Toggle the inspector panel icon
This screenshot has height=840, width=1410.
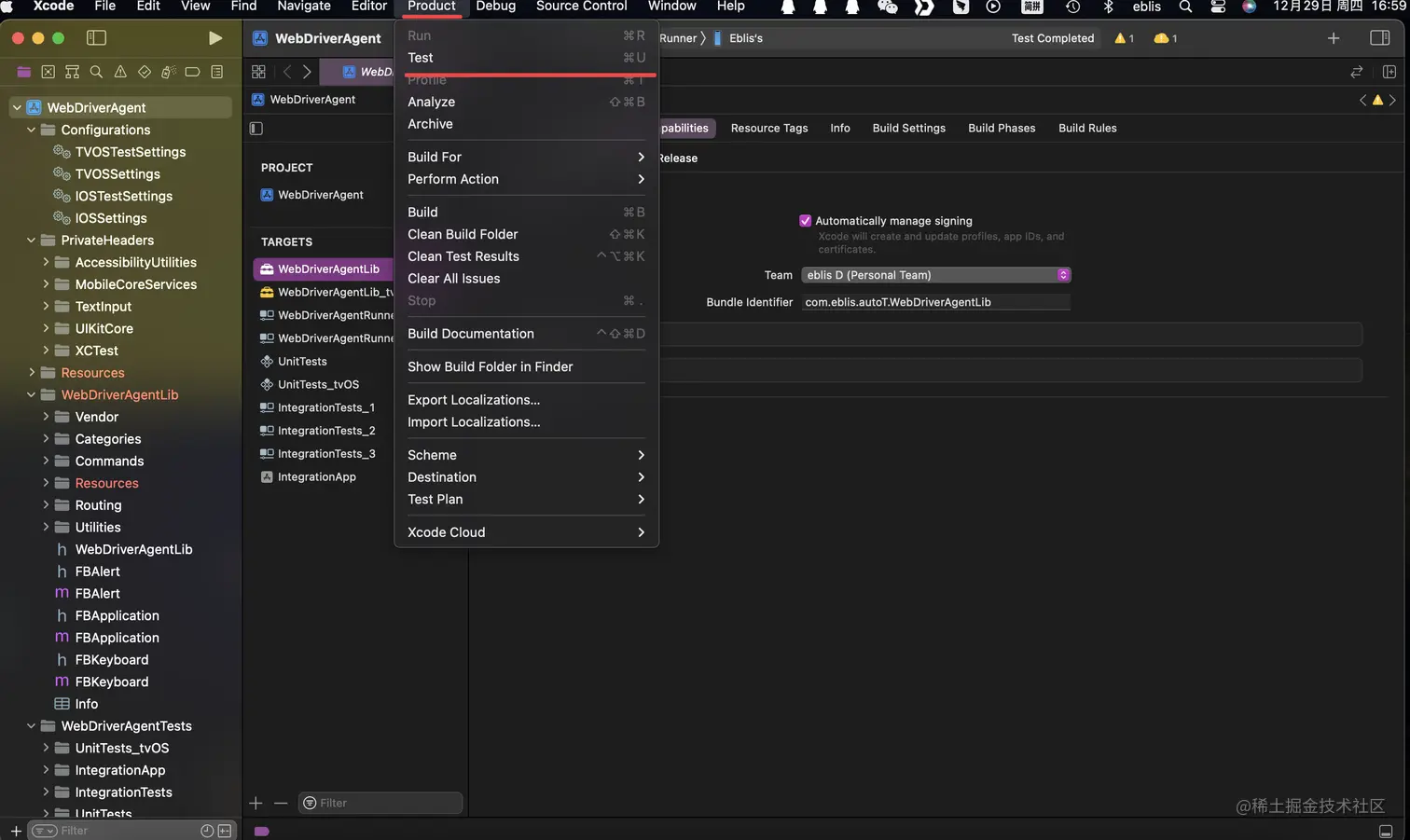tap(1380, 38)
